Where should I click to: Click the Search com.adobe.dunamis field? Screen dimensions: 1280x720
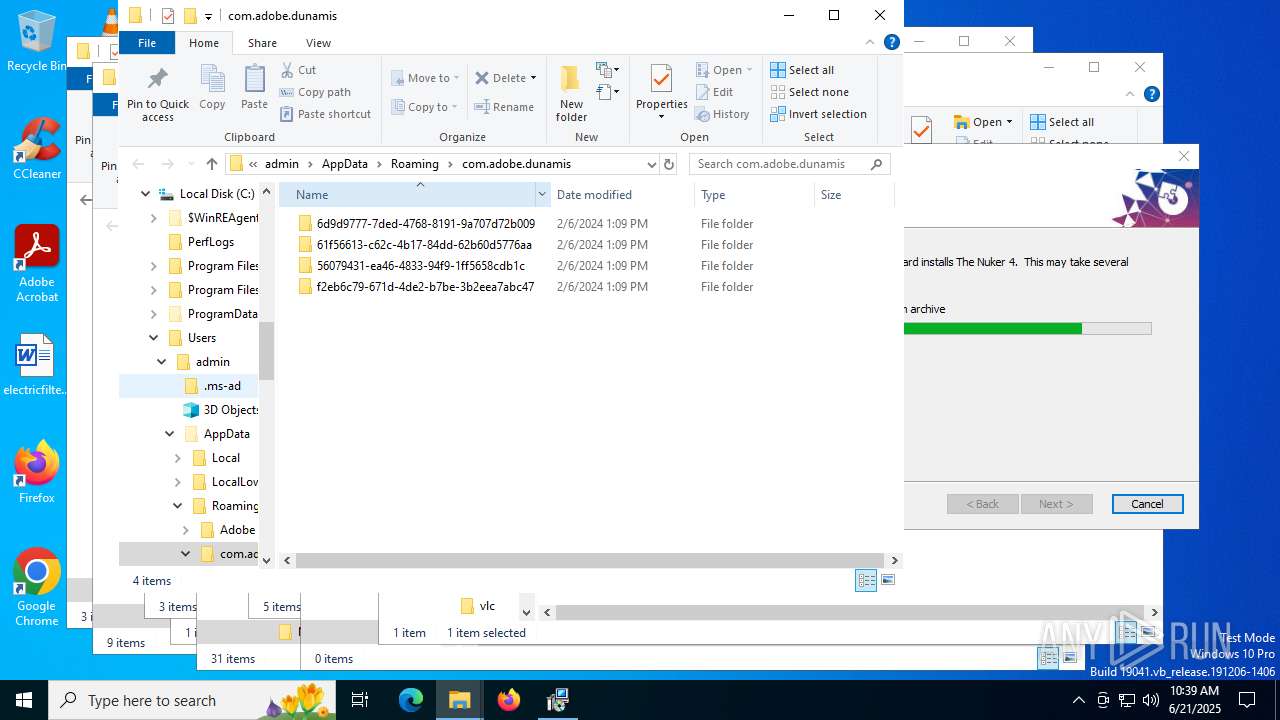click(x=789, y=164)
